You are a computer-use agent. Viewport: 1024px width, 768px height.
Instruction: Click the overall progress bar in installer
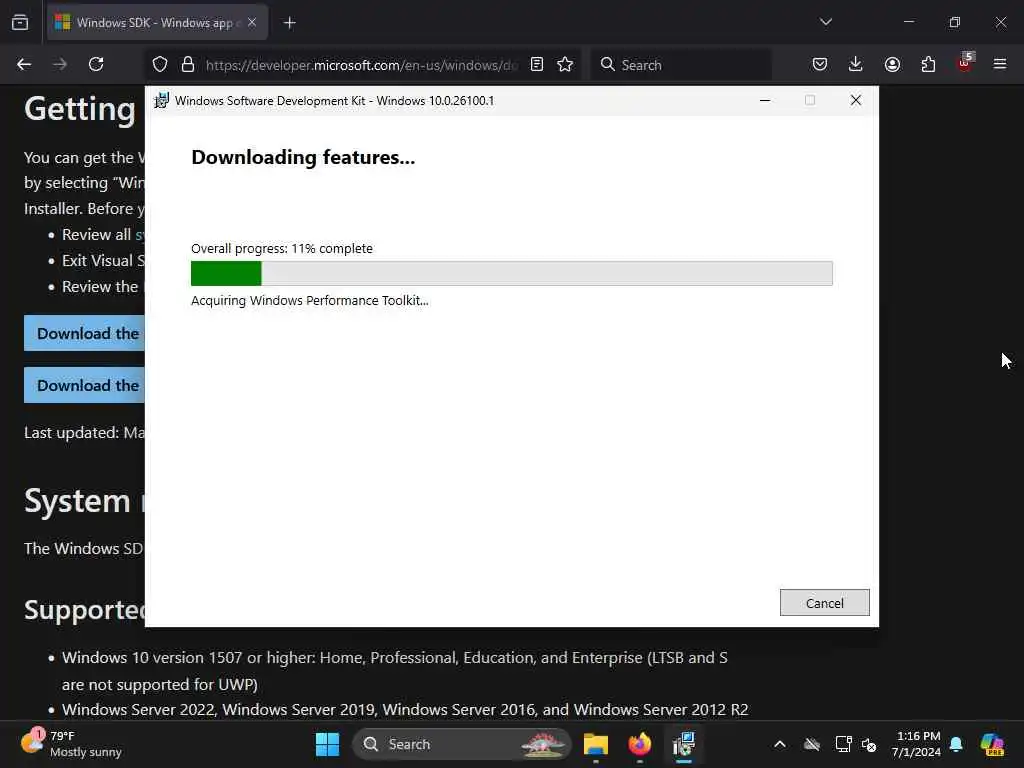coord(511,274)
